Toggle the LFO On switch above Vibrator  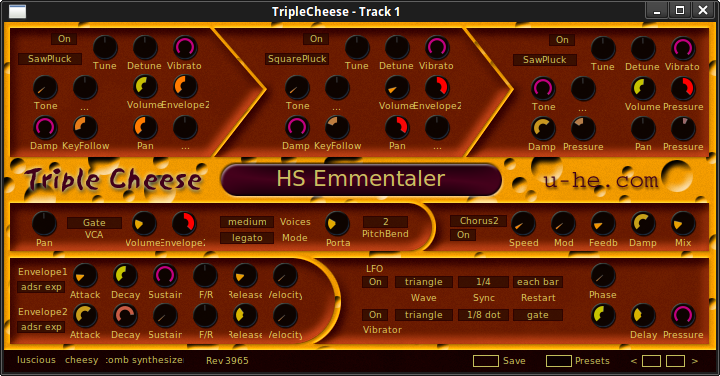[375, 315]
